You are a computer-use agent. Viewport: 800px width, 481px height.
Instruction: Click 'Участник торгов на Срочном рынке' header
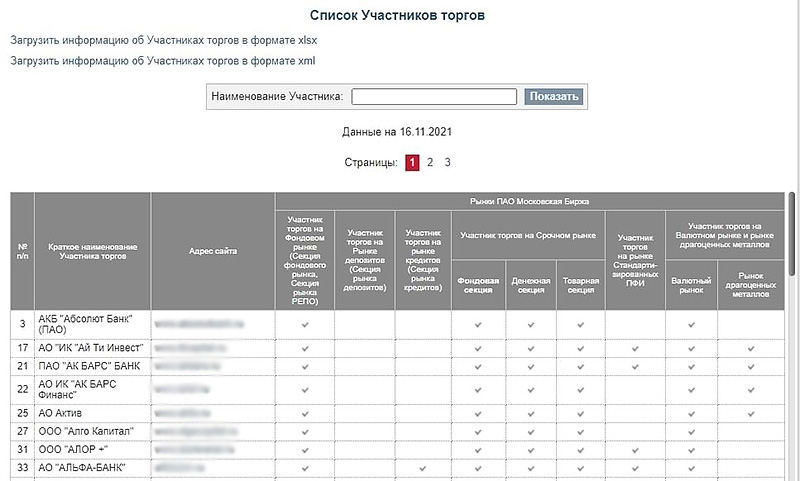point(528,236)
